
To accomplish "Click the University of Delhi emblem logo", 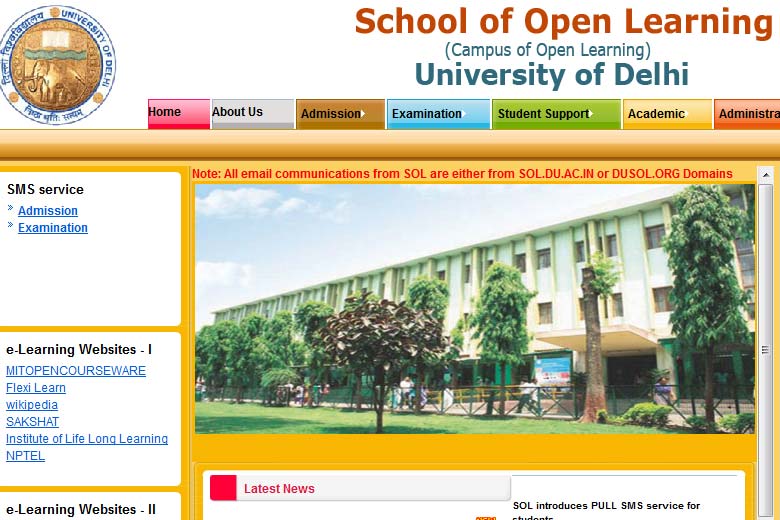I will (57, 65).
